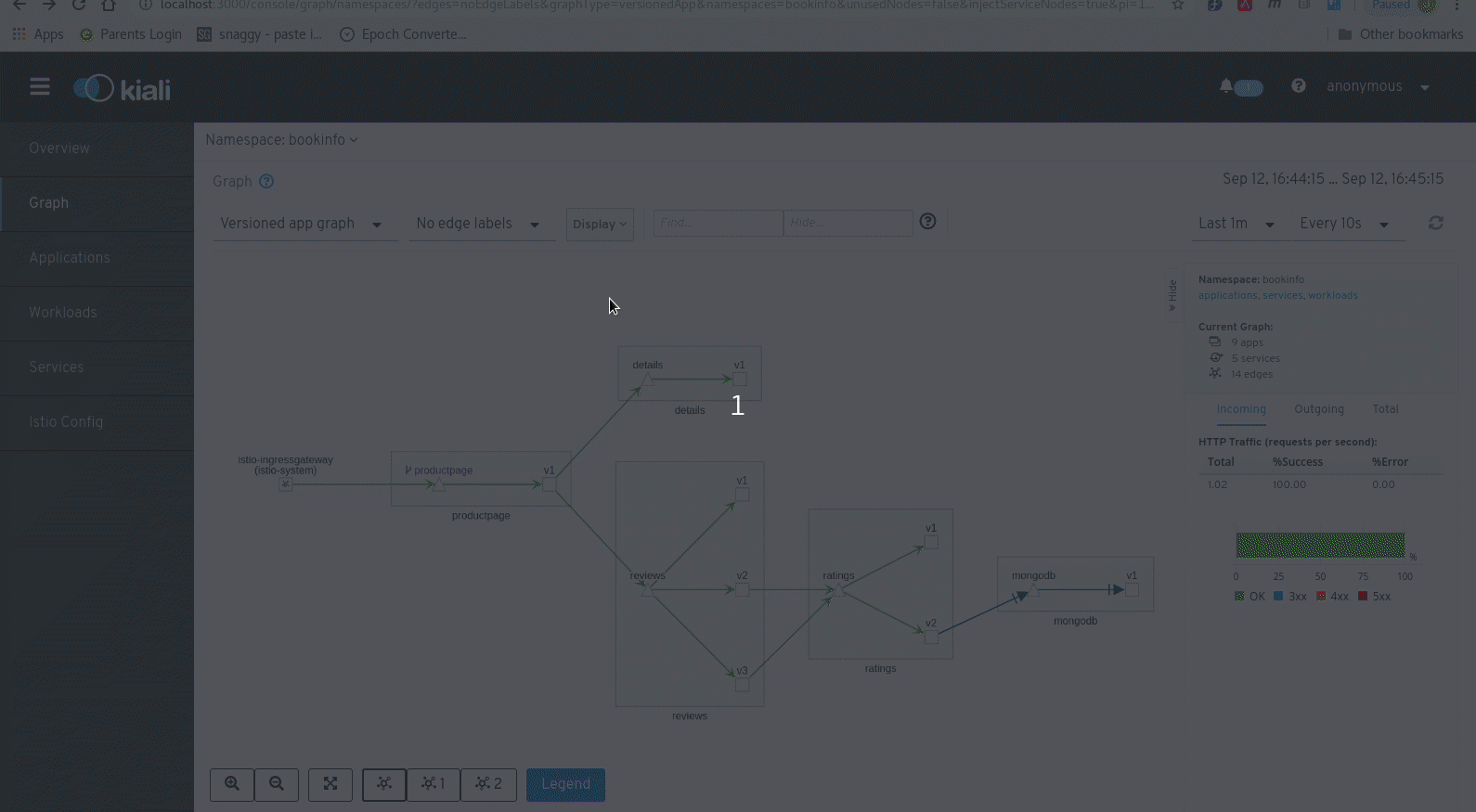The height and width of the screenshot is (812, 1476).
Task: Zoom out of the graph
Action: [x=277, y=784]
